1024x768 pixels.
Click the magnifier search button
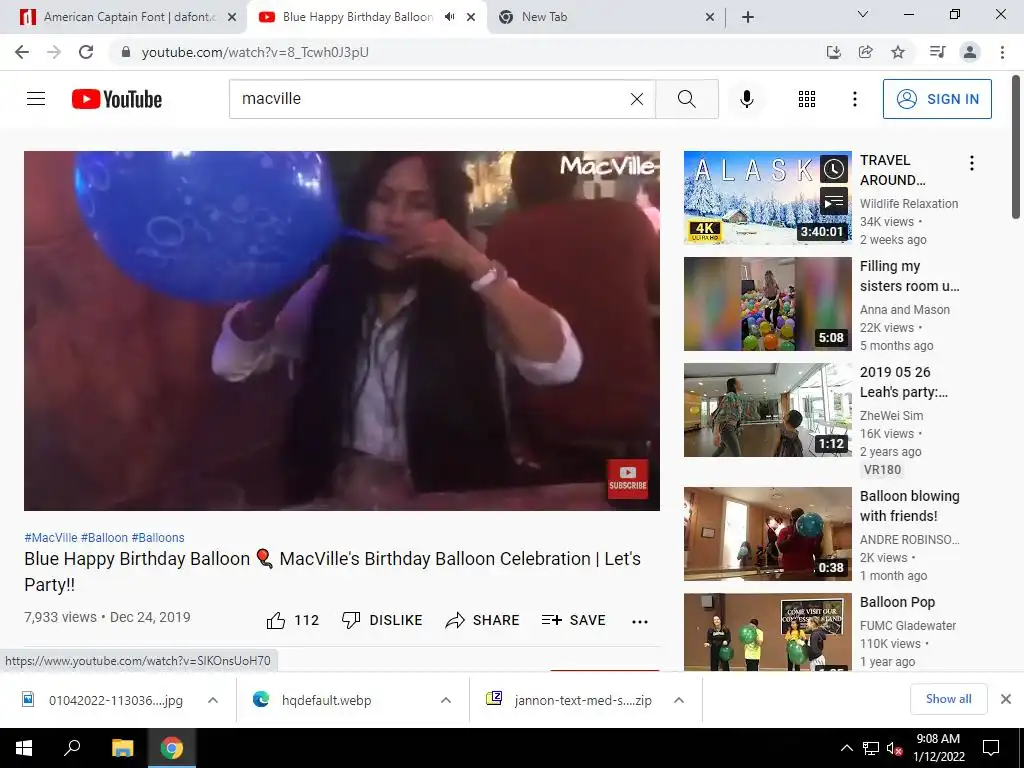point(686,99)
